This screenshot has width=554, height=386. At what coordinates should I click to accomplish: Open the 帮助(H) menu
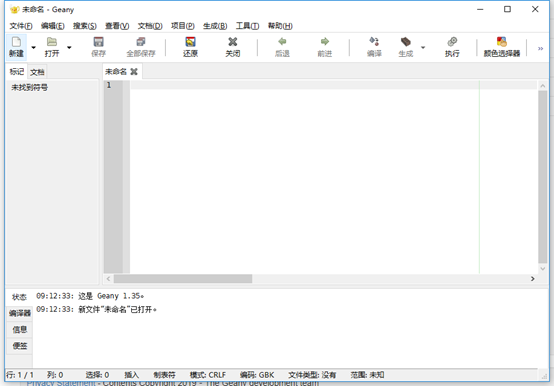(x=280, y=26)
